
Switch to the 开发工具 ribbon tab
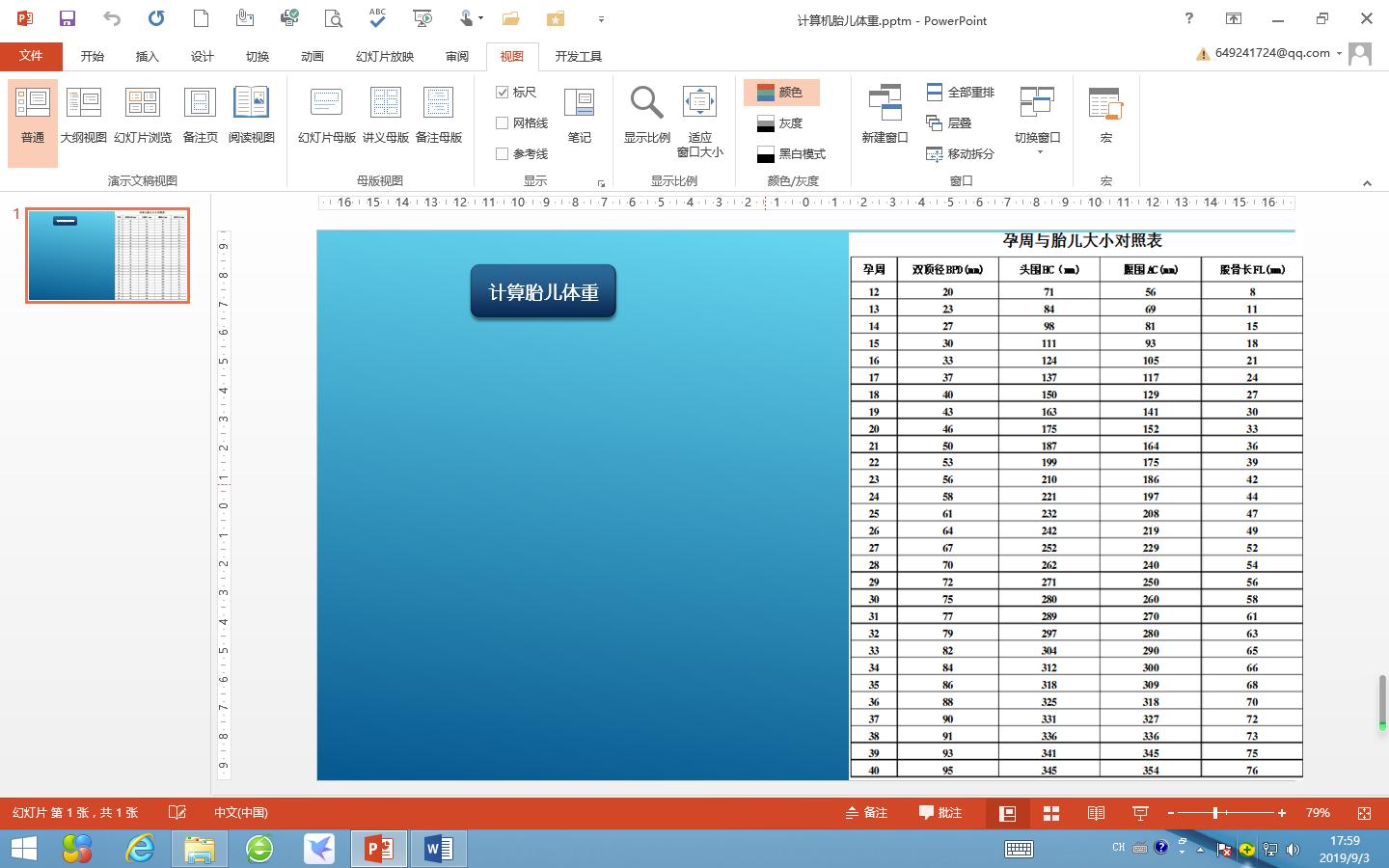tap(579, 56)
